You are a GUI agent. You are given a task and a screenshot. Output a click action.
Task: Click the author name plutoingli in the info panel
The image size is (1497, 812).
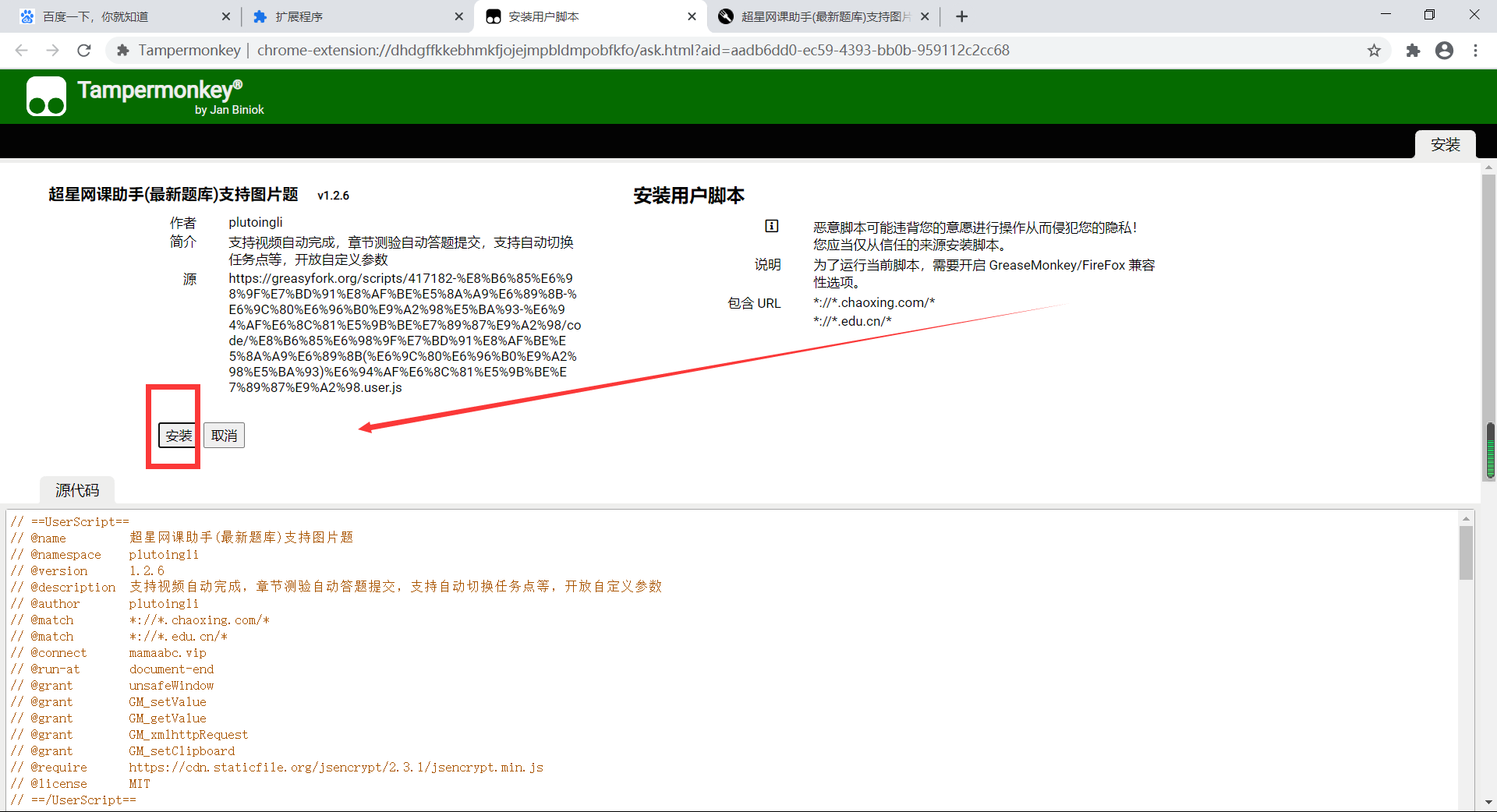point(256,222)
